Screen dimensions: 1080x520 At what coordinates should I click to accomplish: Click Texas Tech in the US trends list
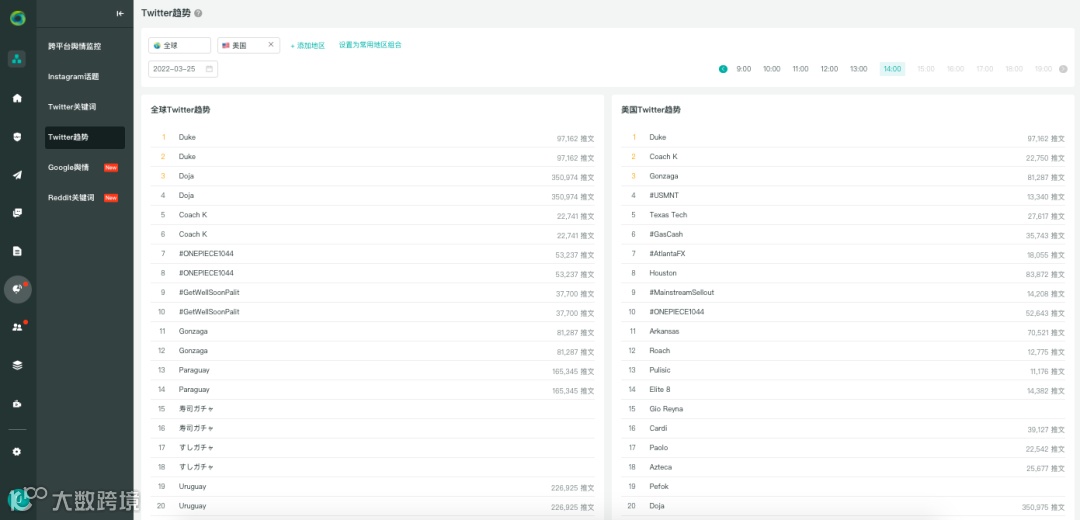pos(668,214)
